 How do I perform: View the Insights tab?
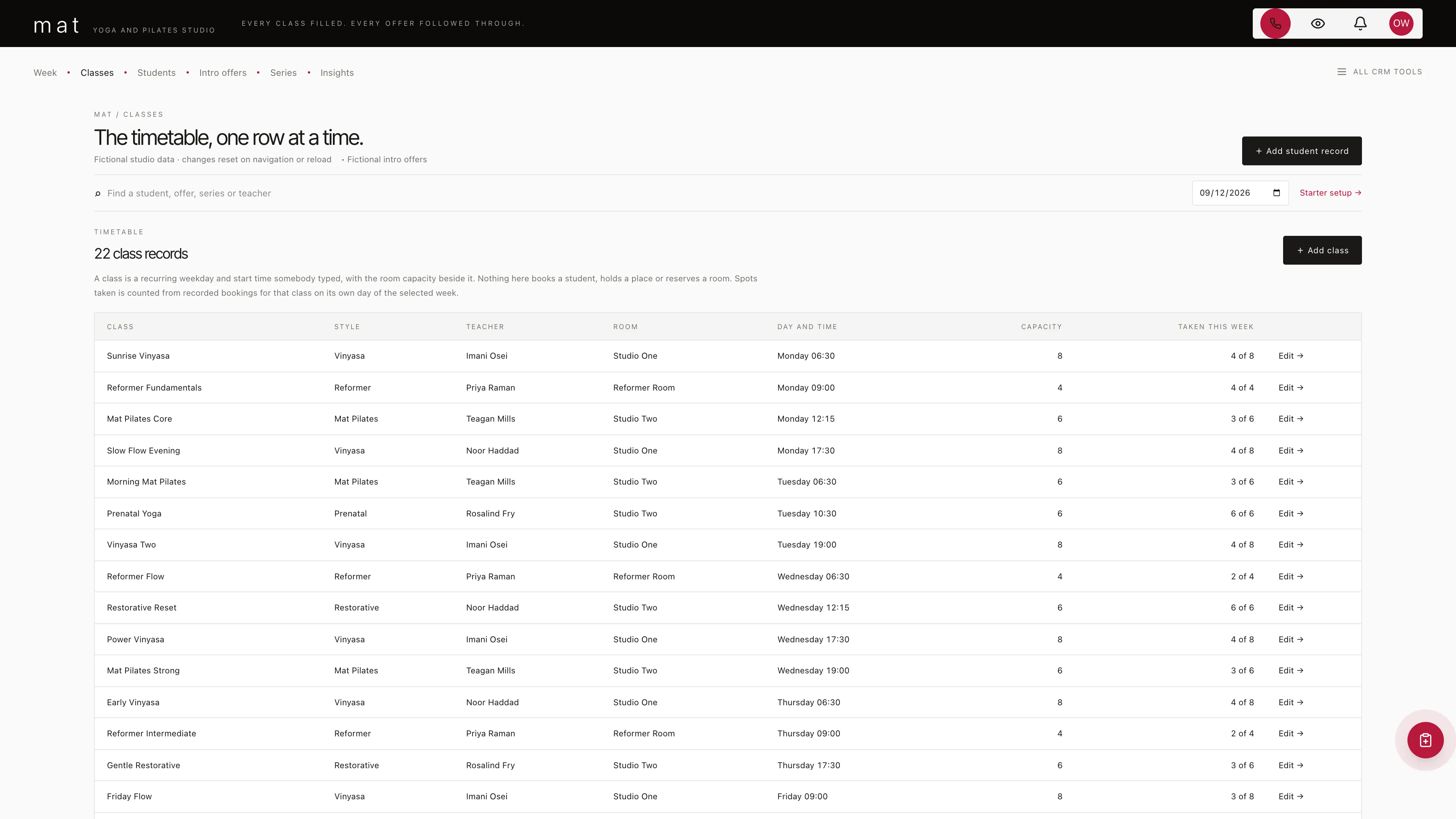click(x=337, y=72)
